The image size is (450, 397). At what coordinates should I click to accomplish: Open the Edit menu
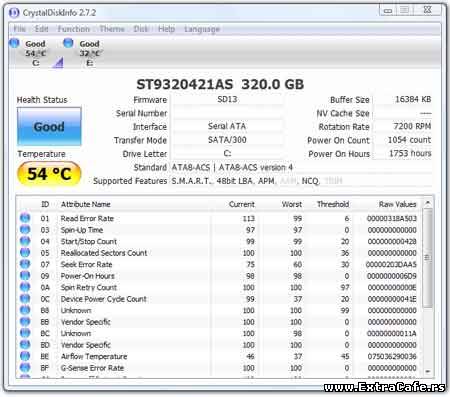(42, 29)
